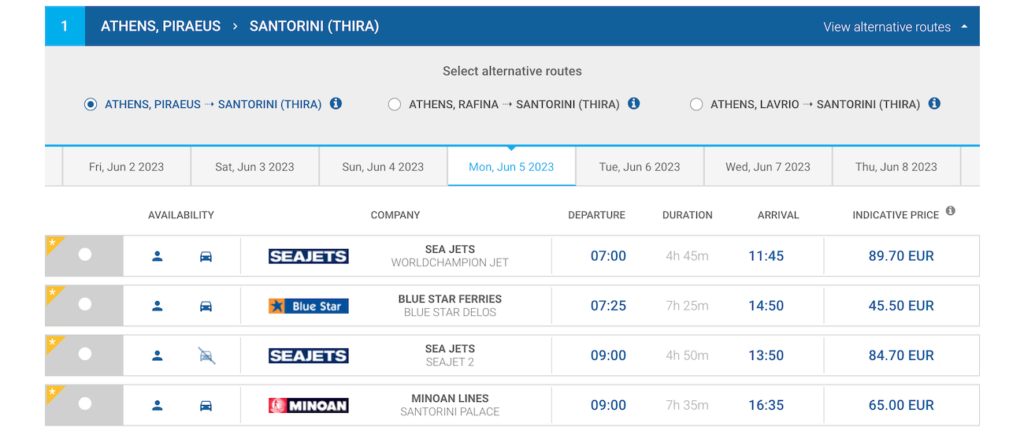Choose the Worldchampion Jet 07:00 sailing

tap(85, 255)
